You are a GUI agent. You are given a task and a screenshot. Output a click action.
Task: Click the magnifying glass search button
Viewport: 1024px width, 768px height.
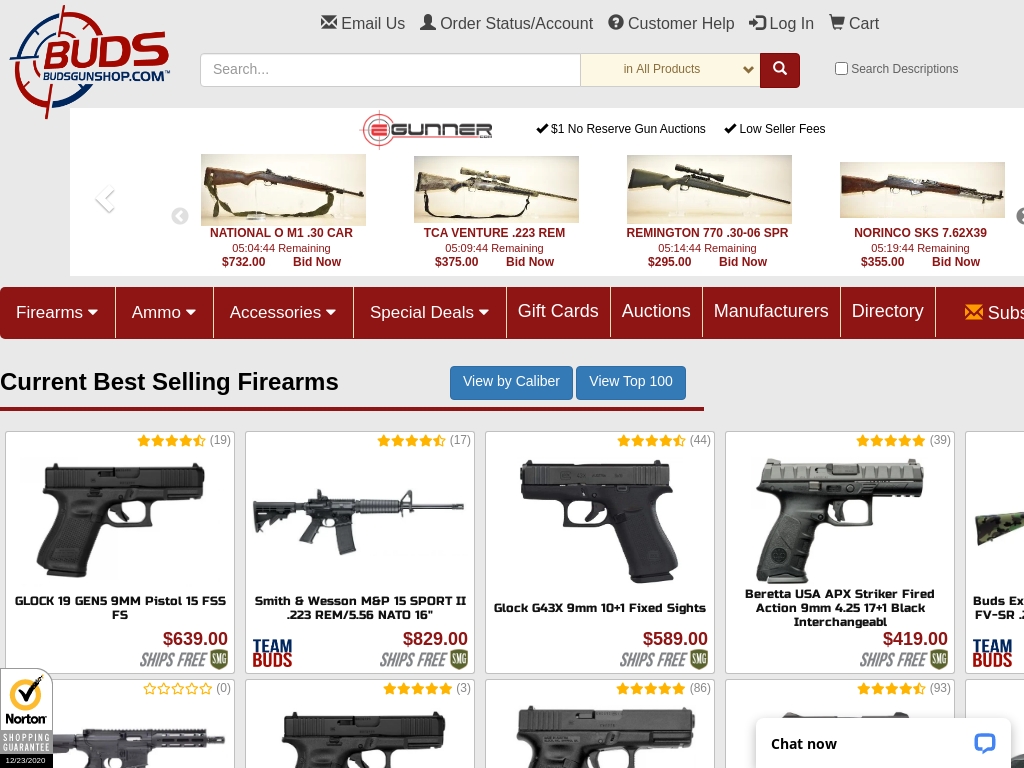pyautogui.click(x=780, y=70)
